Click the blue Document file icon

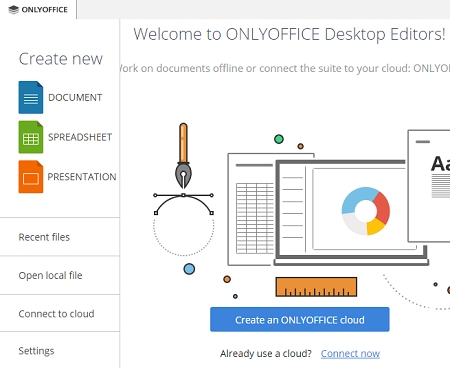pyautogui.click(x=31, y=97)
